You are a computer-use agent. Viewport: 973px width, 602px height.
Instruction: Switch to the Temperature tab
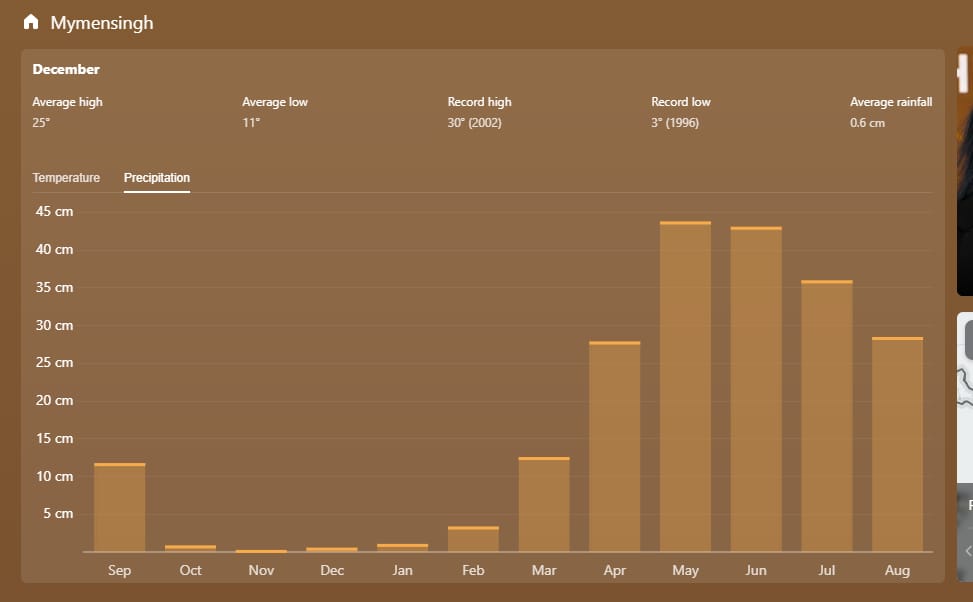point(66,178)
